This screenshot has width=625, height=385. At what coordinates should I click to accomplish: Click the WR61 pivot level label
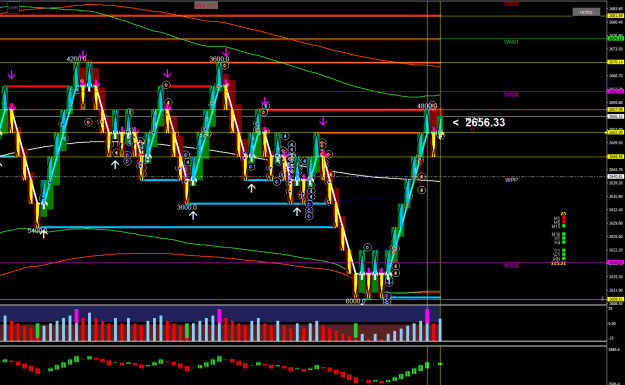[511, 42]
